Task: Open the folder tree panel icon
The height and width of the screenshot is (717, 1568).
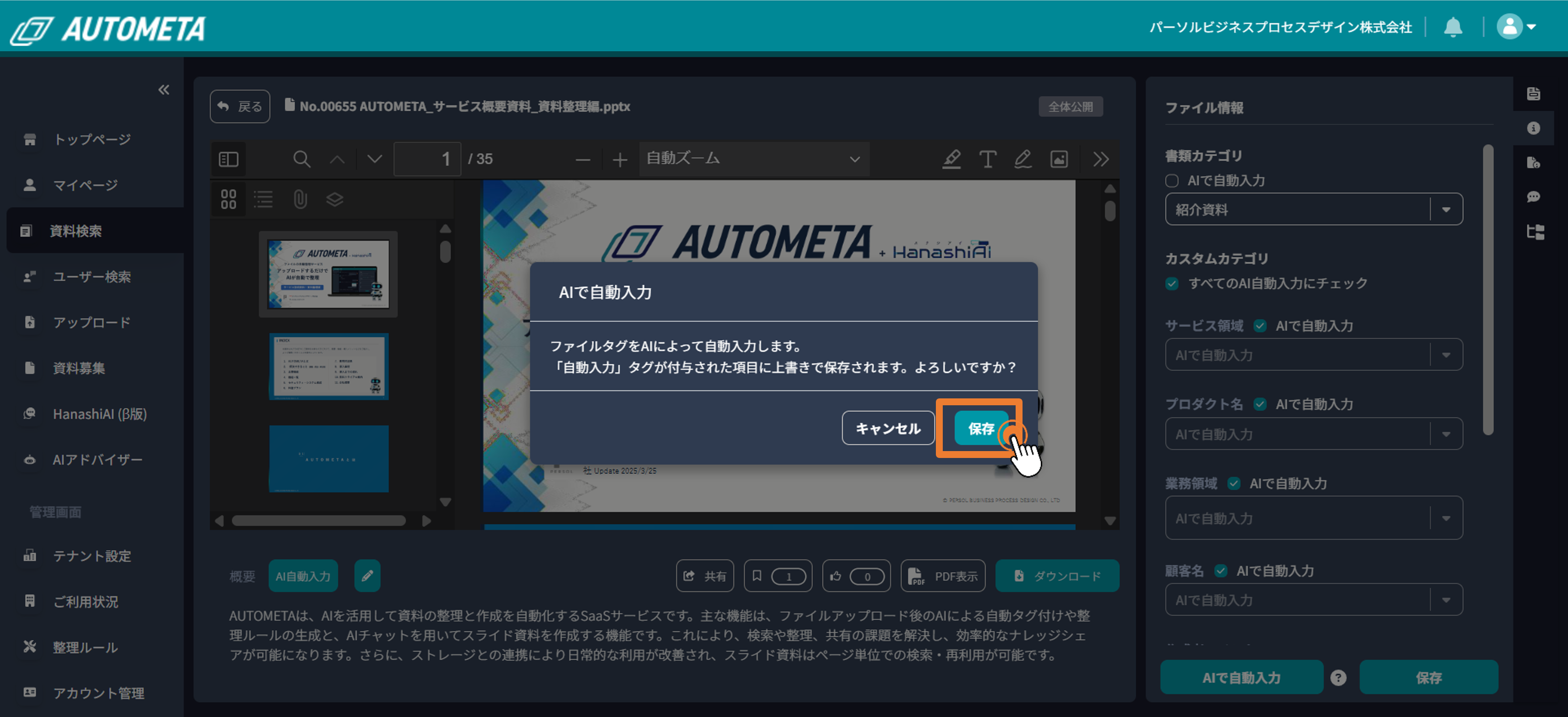Action: pos(1535,232)
